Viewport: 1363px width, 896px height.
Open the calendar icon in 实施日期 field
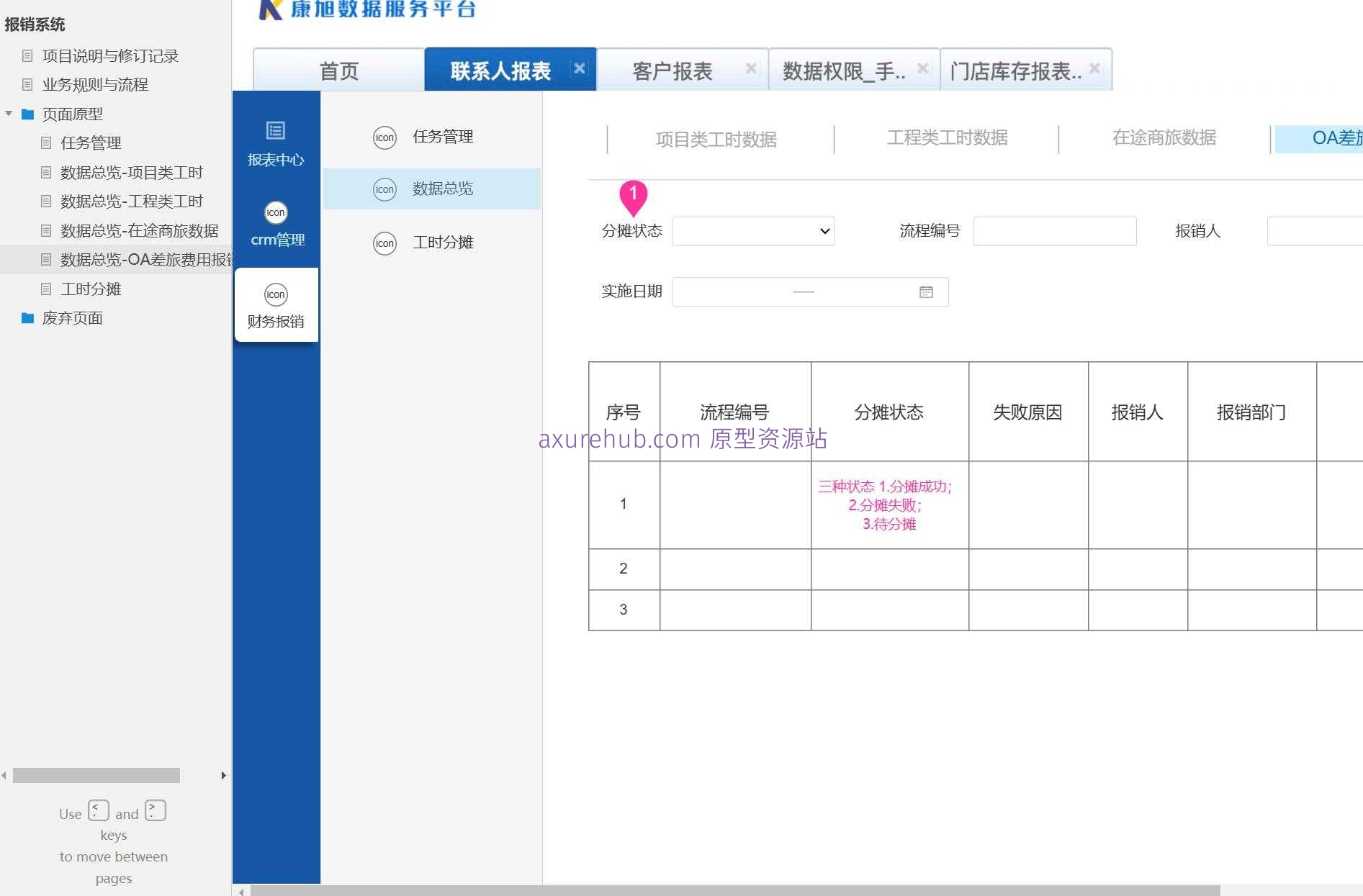pos(926,291)
